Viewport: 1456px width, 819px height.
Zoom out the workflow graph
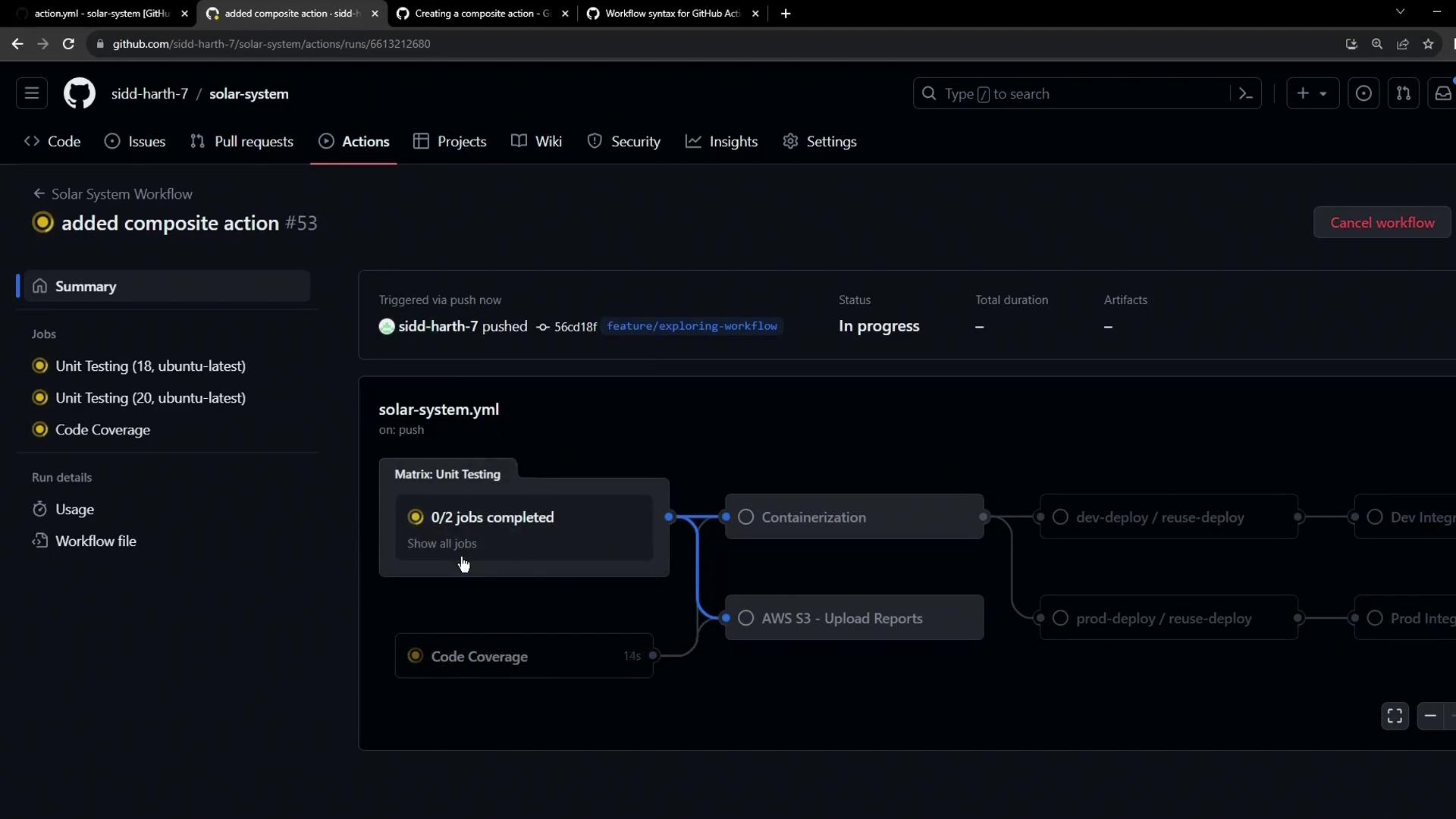[x=1430, y=716]
